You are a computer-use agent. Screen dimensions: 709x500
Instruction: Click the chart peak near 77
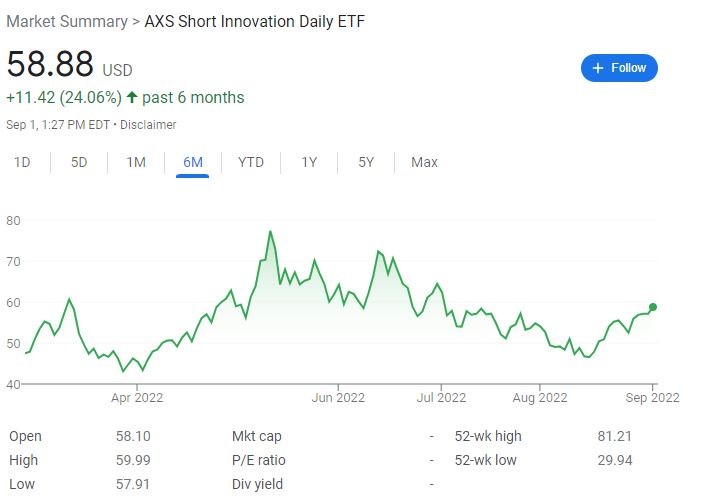click(x=270, y=232)
